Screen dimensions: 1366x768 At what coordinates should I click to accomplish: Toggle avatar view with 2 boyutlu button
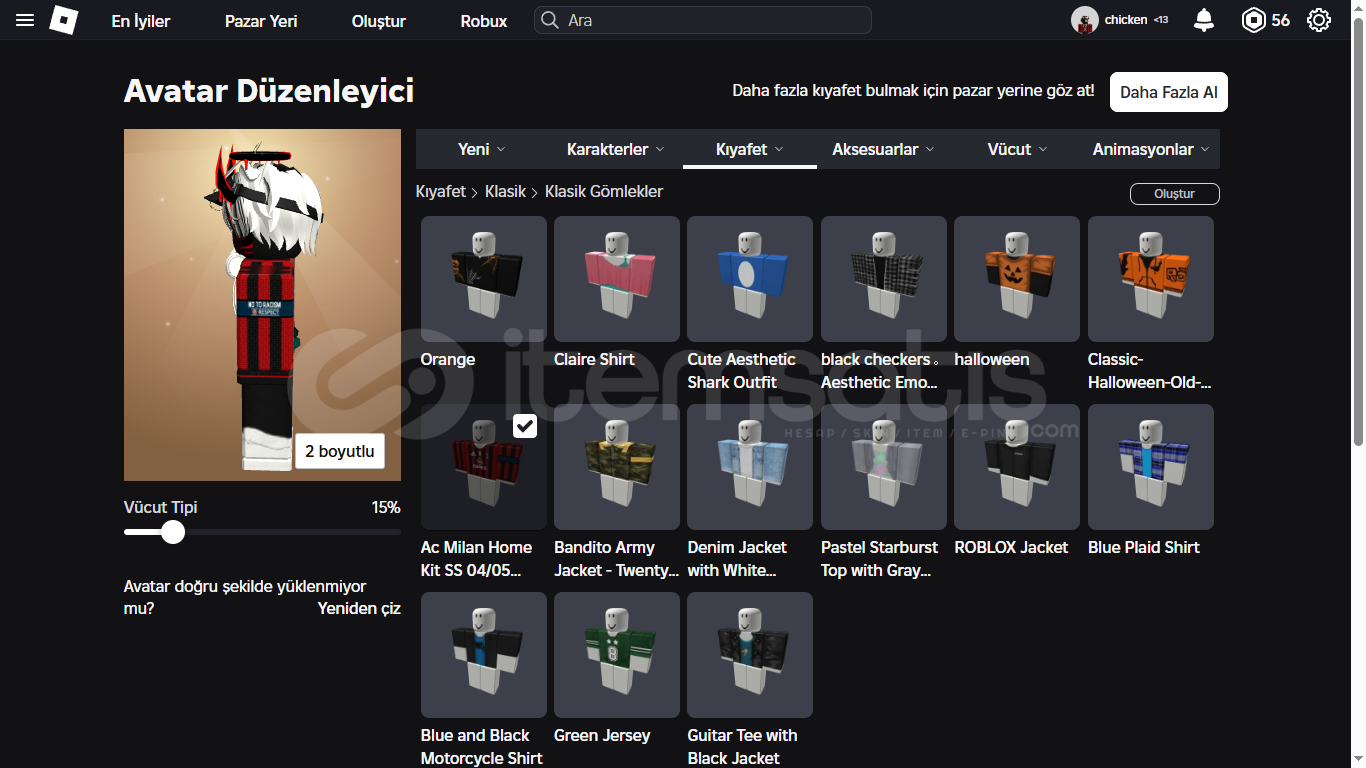340,451
